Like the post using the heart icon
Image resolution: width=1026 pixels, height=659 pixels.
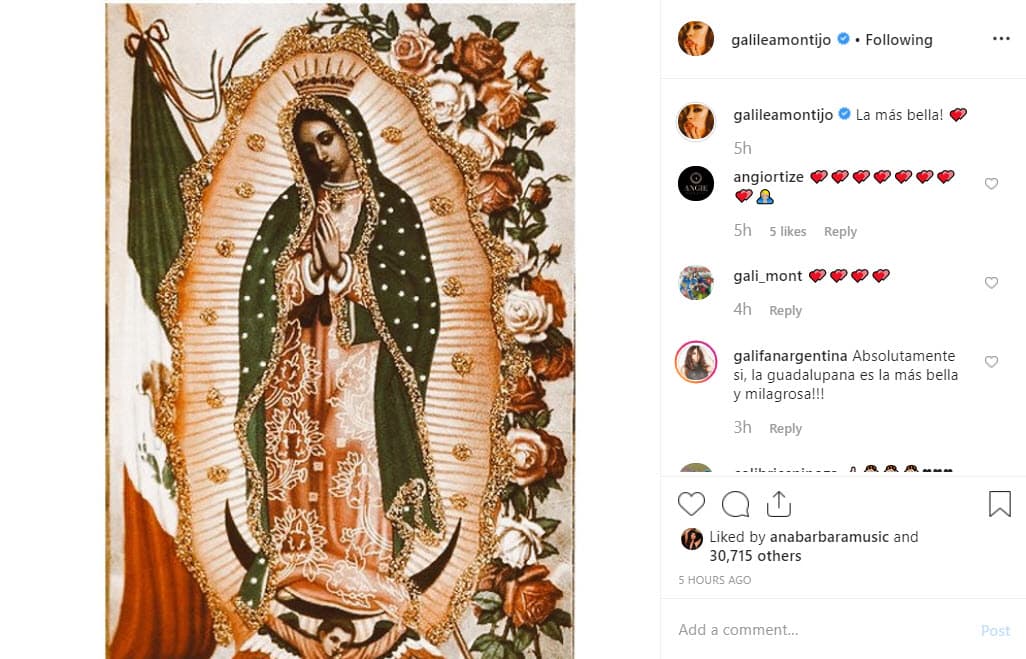pyautogui.click(x=691, y=504)
